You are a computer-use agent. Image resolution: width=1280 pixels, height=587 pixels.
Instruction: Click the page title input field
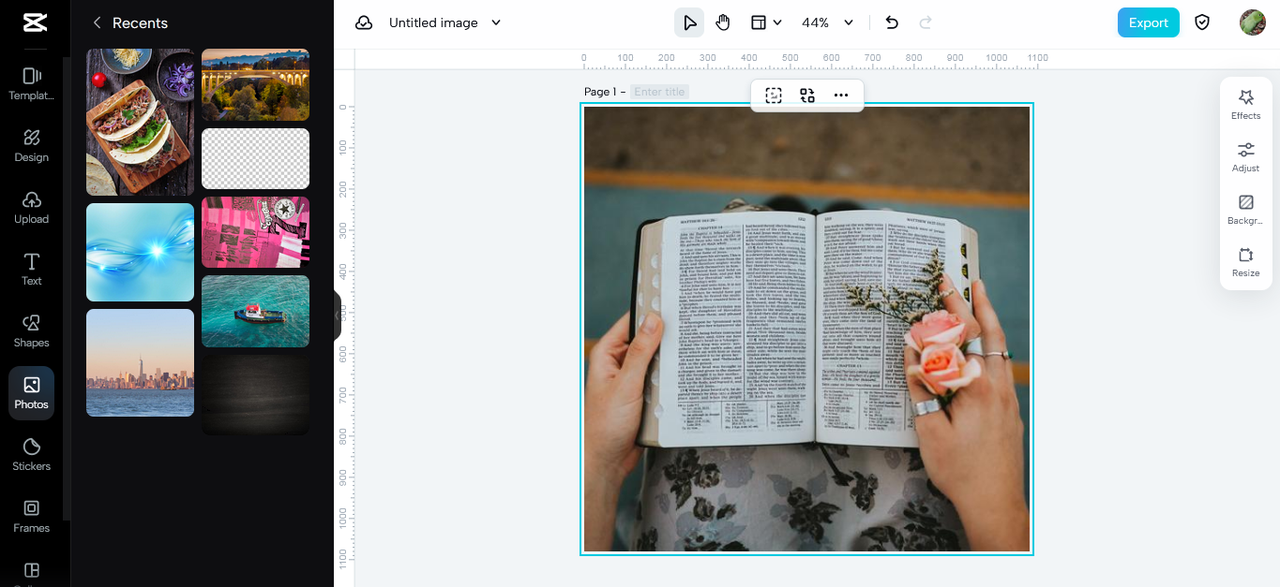pyautogui.click(x=659, y=92)
